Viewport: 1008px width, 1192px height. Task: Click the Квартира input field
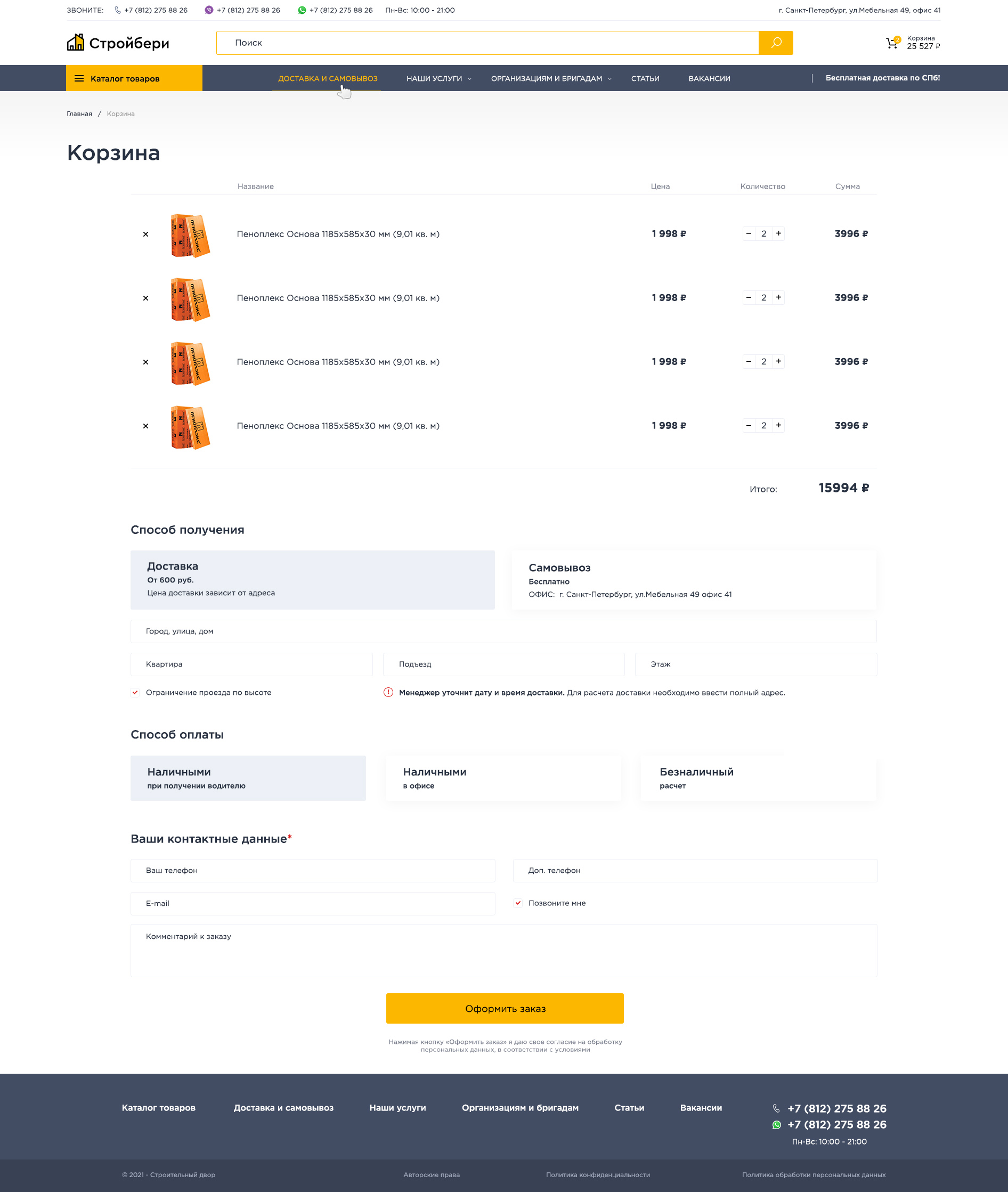click(x=251, y=664)
